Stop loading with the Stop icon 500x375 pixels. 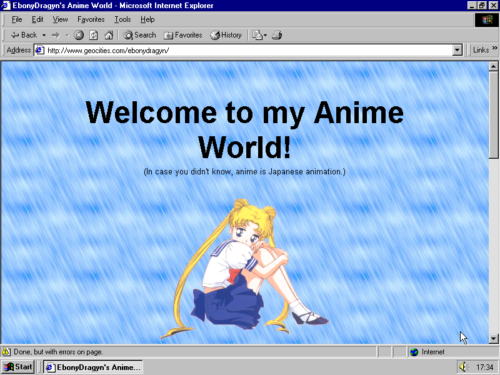click(79, 35)
